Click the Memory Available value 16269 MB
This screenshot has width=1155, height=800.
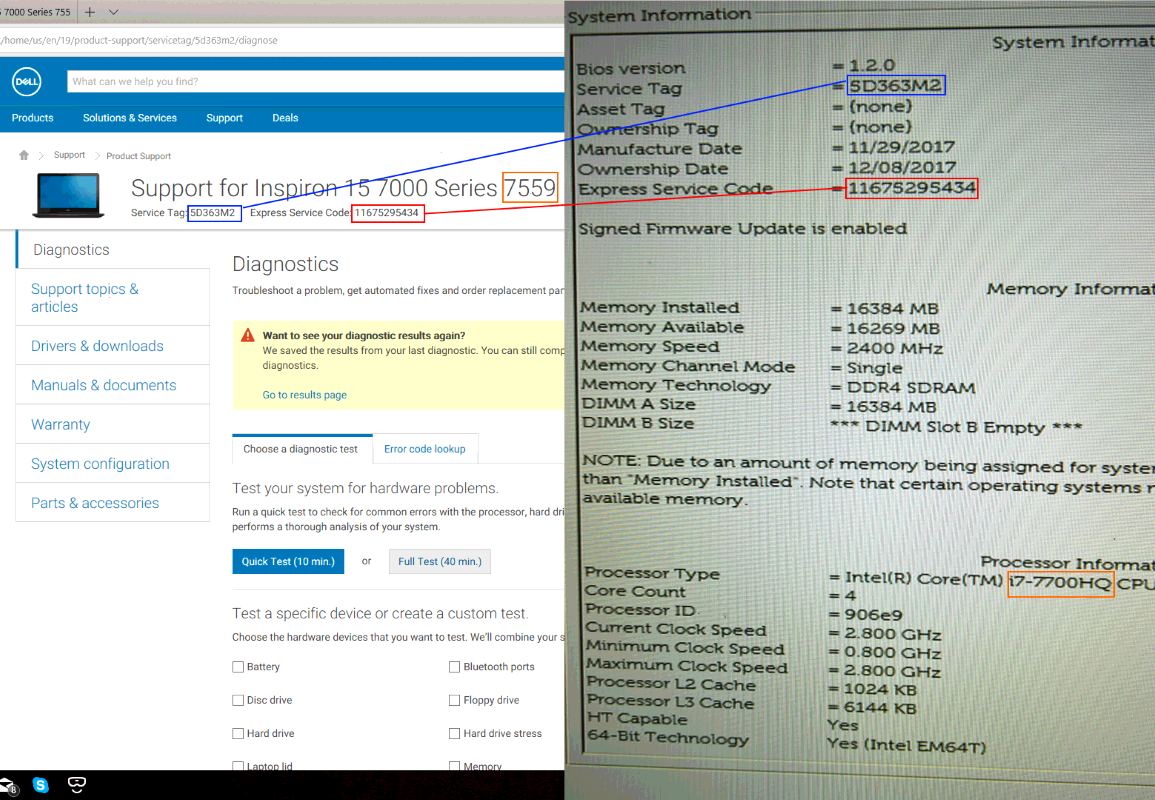[x=894, y=329]
